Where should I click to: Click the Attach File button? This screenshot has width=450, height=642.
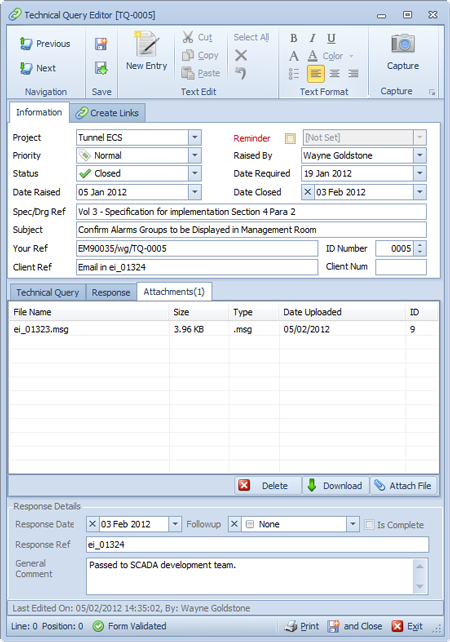tap(404, 486)
